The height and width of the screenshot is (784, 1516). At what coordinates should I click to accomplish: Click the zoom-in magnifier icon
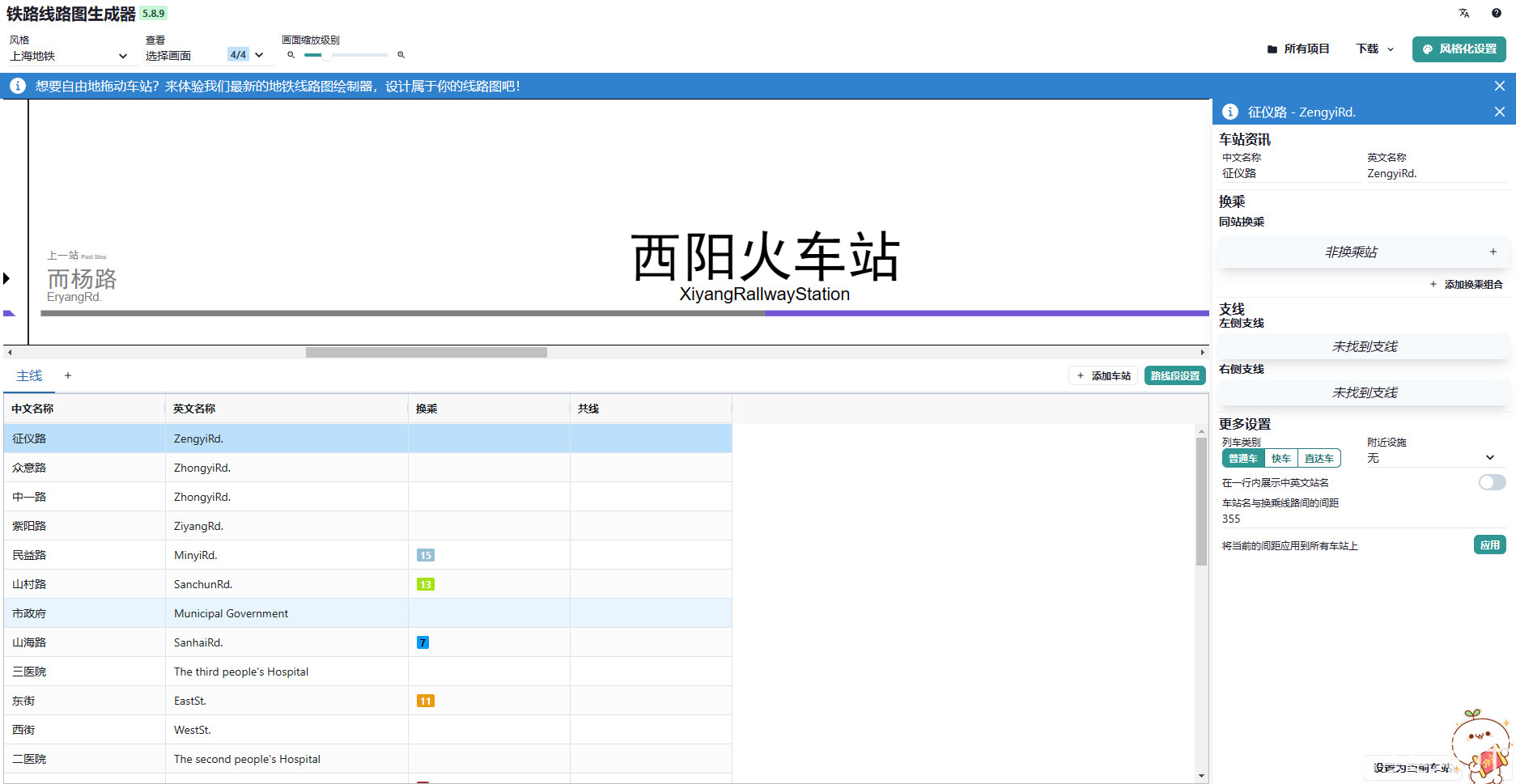pos(401,55)
